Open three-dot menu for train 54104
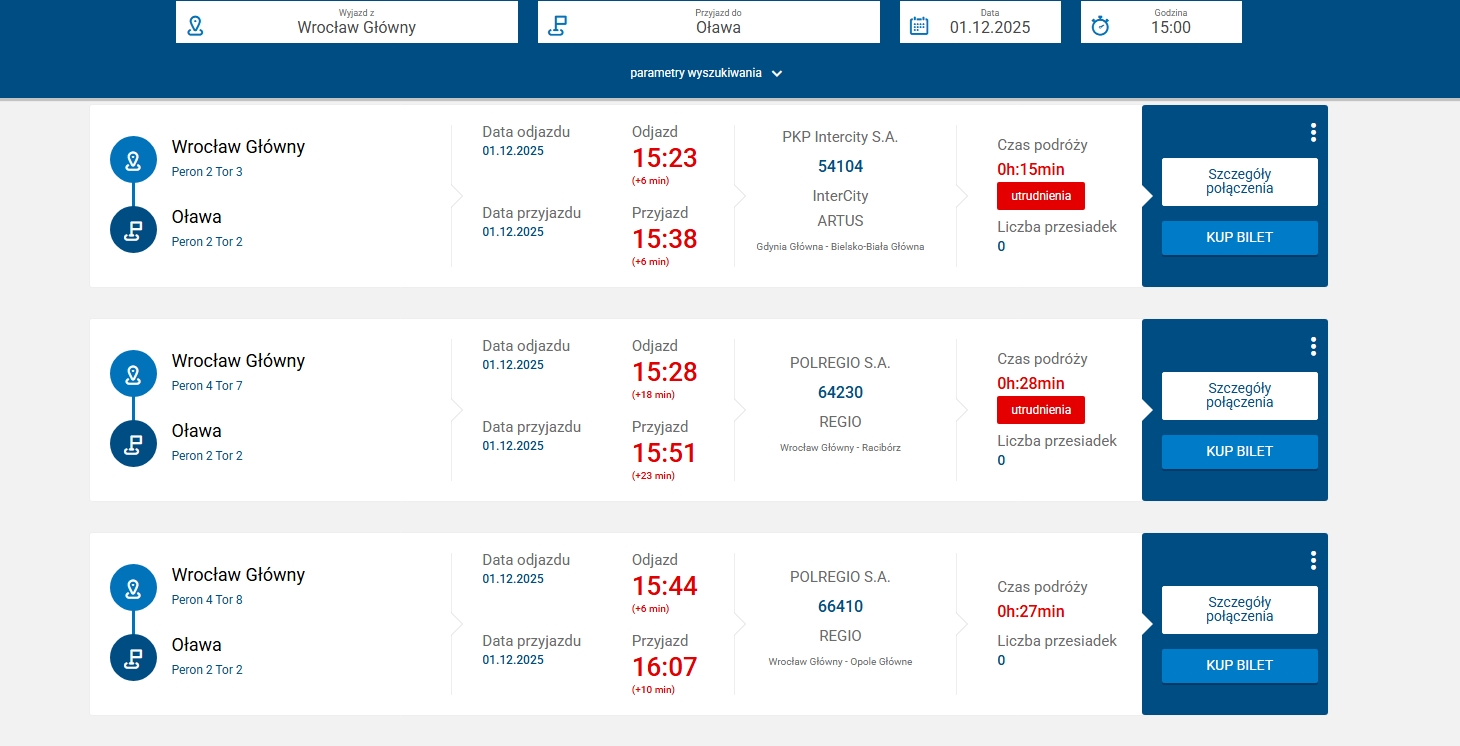Screen dimensions: 1460x746 (1313, 133)
